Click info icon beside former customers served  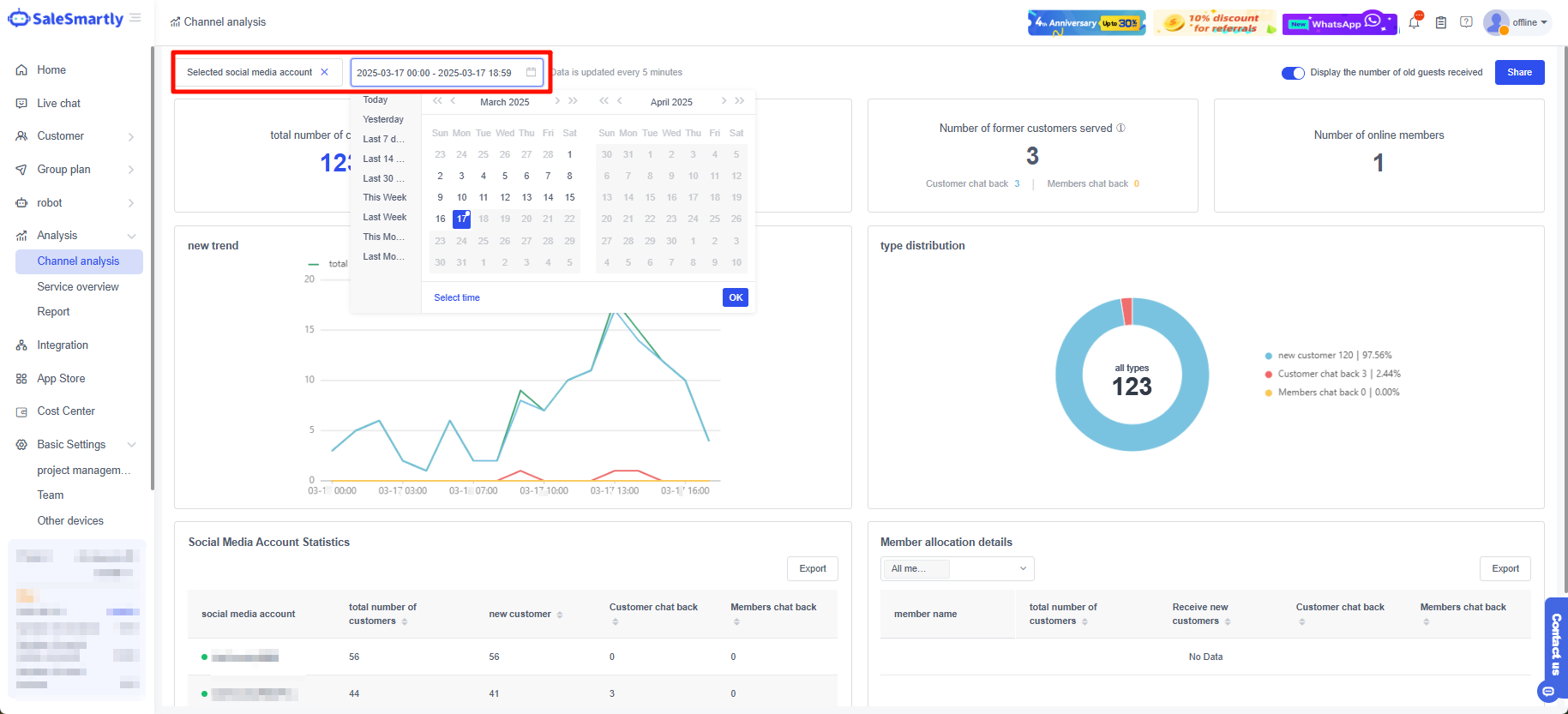point(1120,128)
